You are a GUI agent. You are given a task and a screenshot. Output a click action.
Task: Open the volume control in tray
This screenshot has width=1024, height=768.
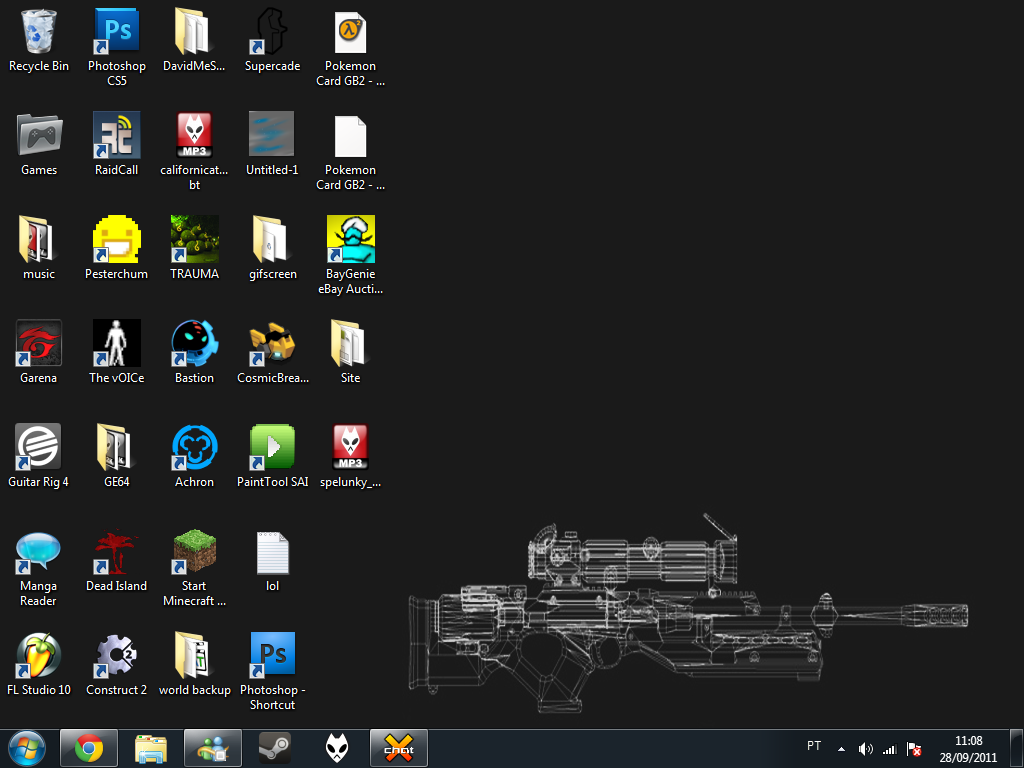[x=865, y=749]
